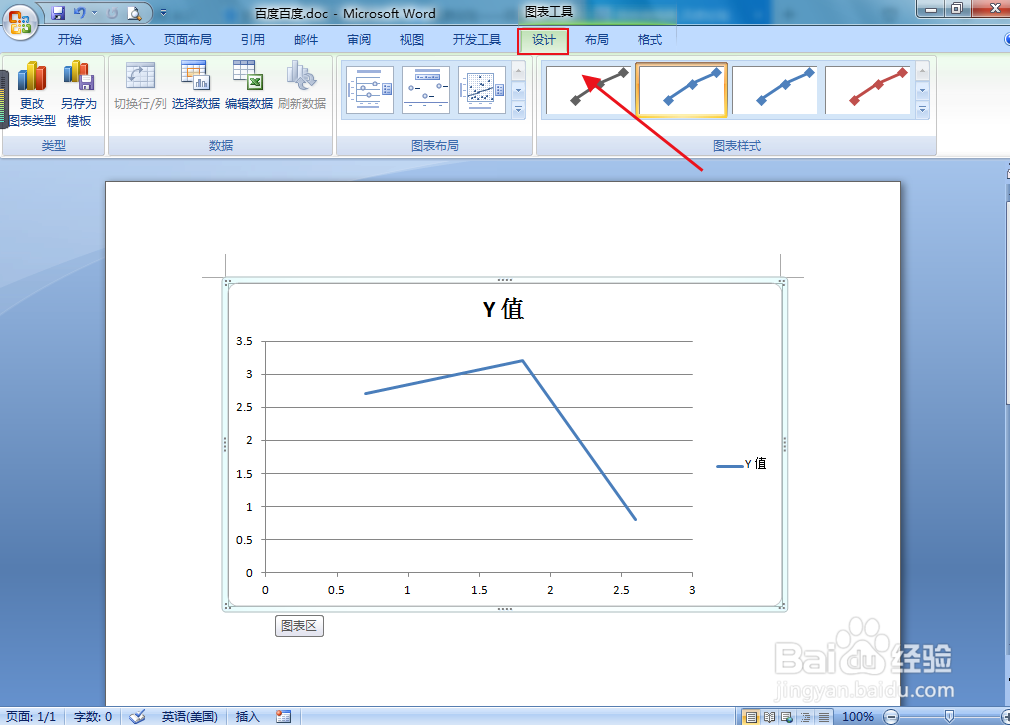Switch to Print Layout view button
The width and height of the screenshot is (1010, 725).
[x=751, y=717]
